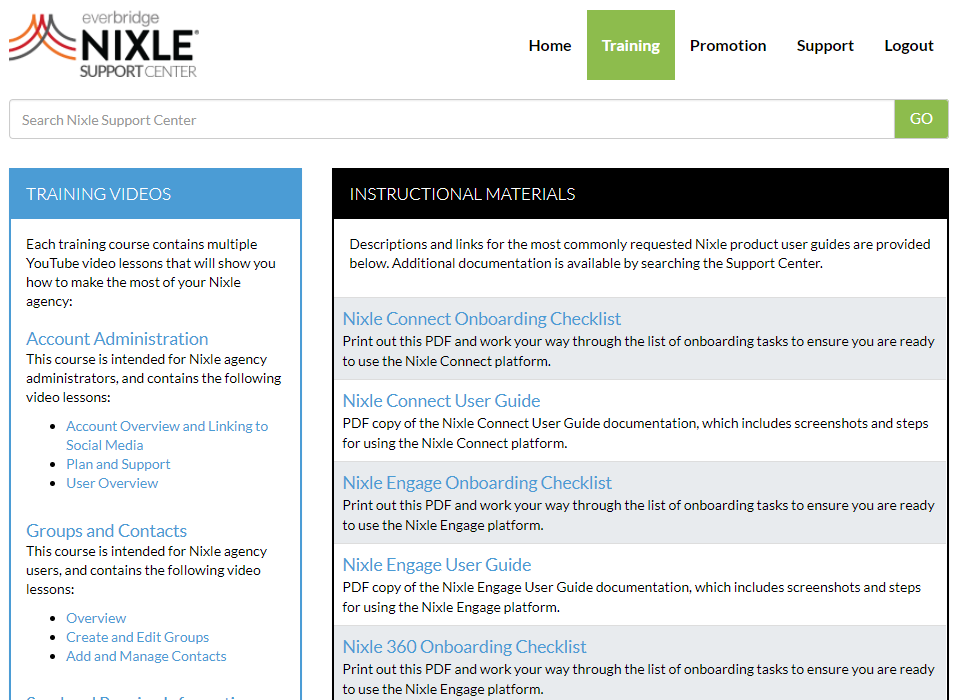Image resolution: width=959 pixels, height=700 pixels.
Task: Focus the Search Nixle Support Center field
Action: (x=452, y=119)
